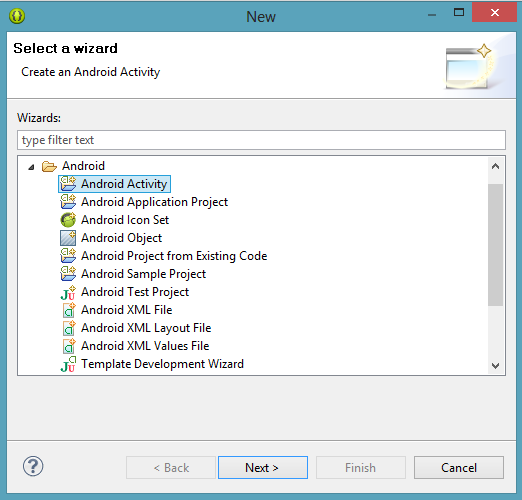
Task: Click the Android Application Project icon
Action: click(x=68, y=202)
